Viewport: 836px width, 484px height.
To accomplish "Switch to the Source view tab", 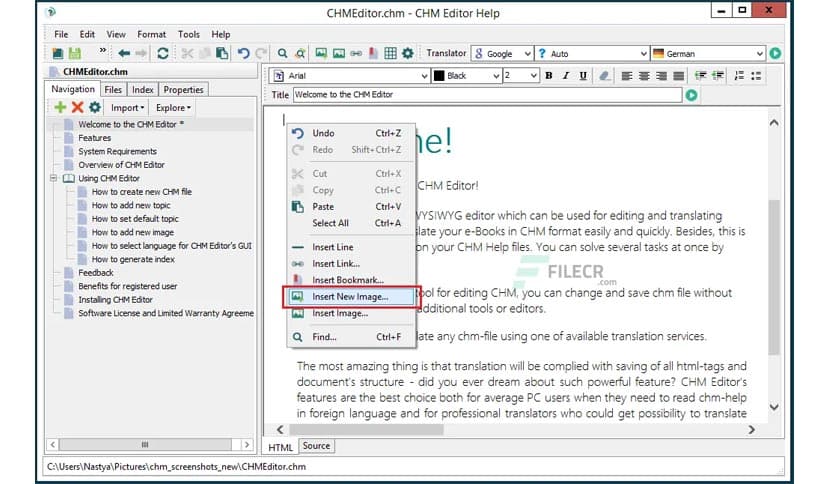I will pyautogui.click(x=316, y=446).
